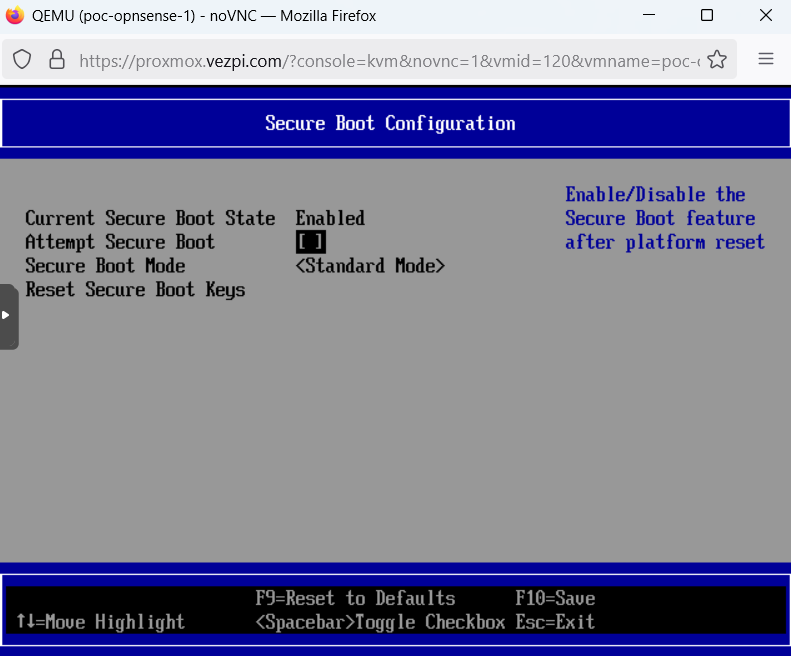This screenshot has height=656, width=791.
Task: Click the Secure Boot Configuration title bar
Action: point(390,123)
